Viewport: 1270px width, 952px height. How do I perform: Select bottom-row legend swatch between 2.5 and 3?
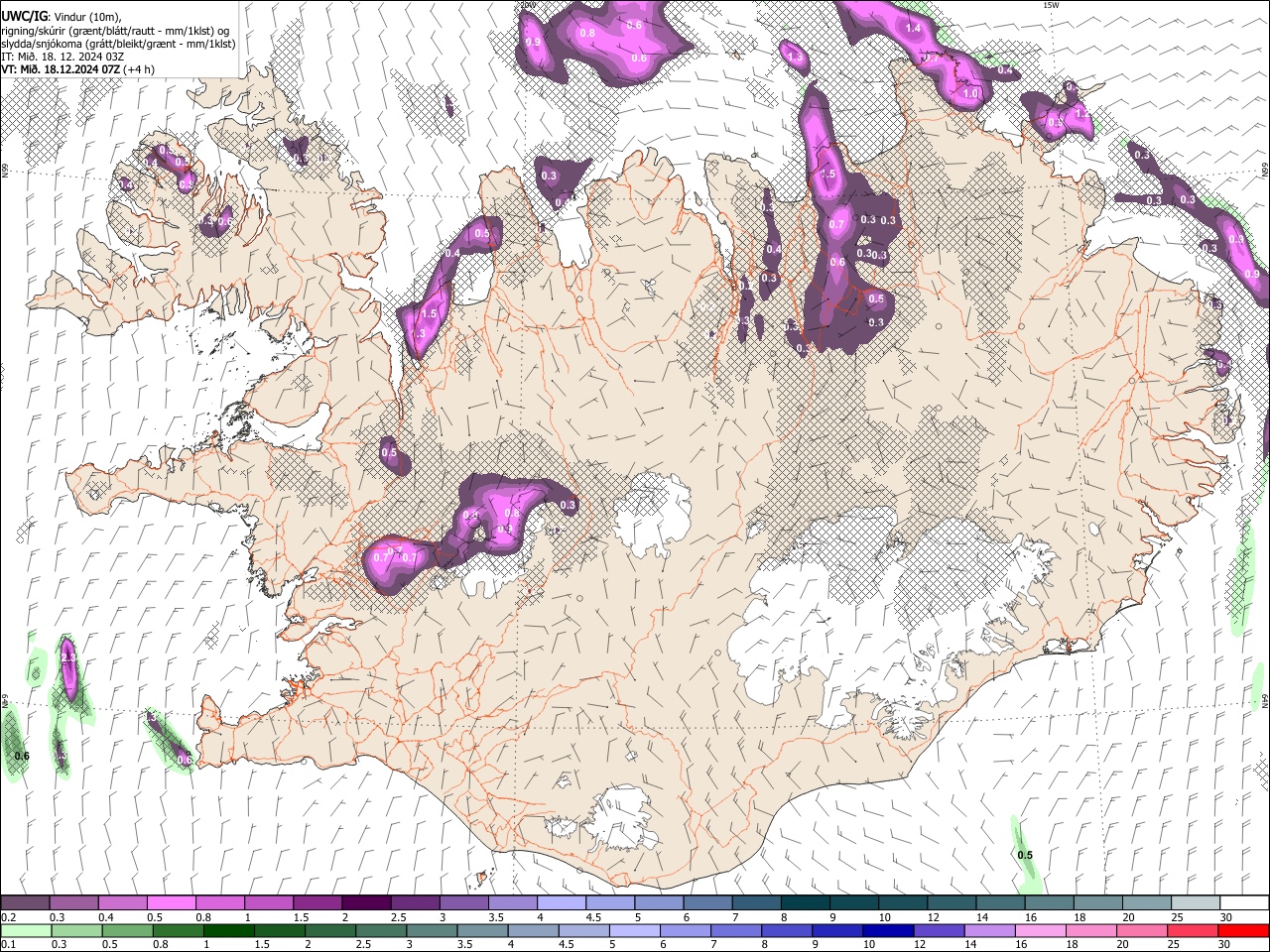pyautogui.click(x=381, y=930)
